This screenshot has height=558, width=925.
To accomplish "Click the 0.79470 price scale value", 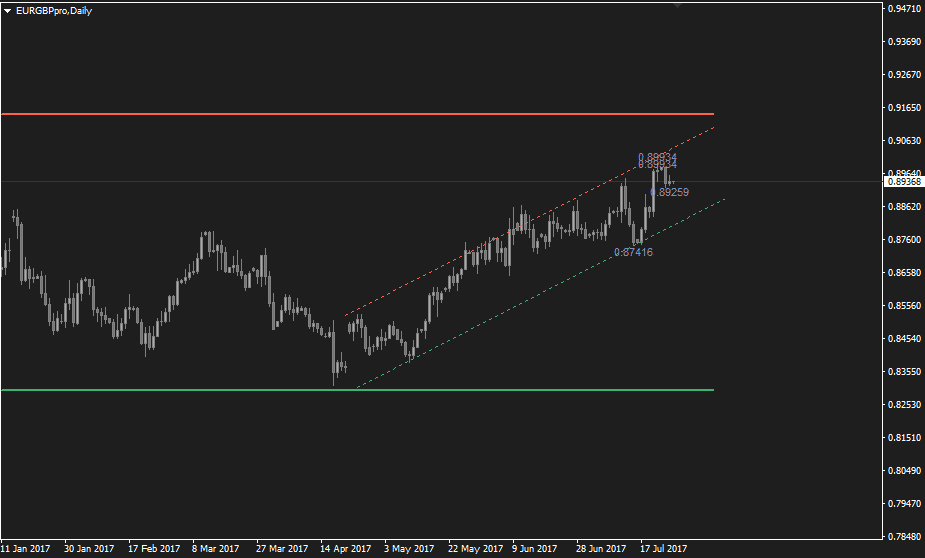I will click(x=904, y=504).
